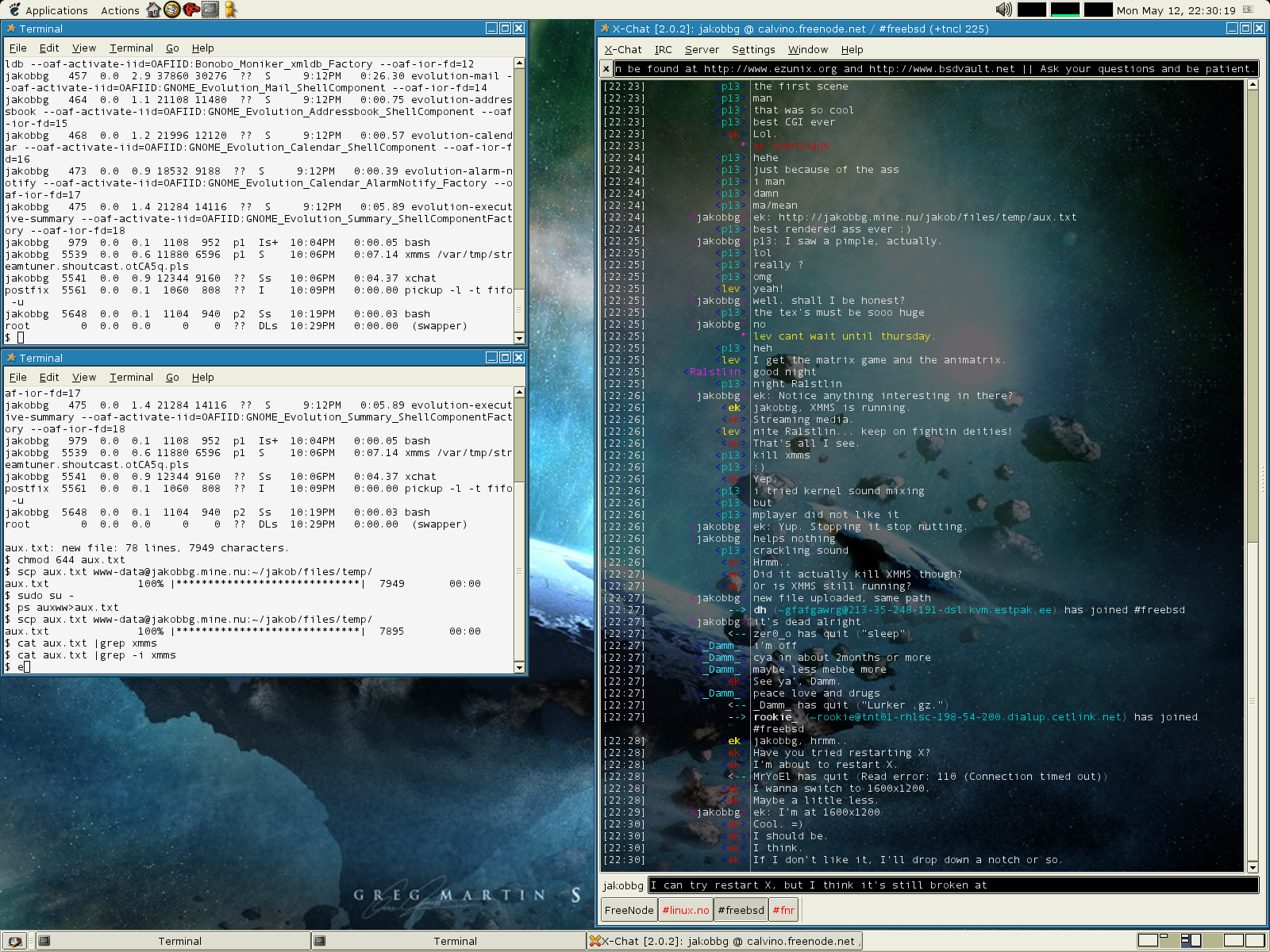Click lower Terminal scrollbar down arrow
The height and width of the screenshot is (952, 1270).
[519, 668]
